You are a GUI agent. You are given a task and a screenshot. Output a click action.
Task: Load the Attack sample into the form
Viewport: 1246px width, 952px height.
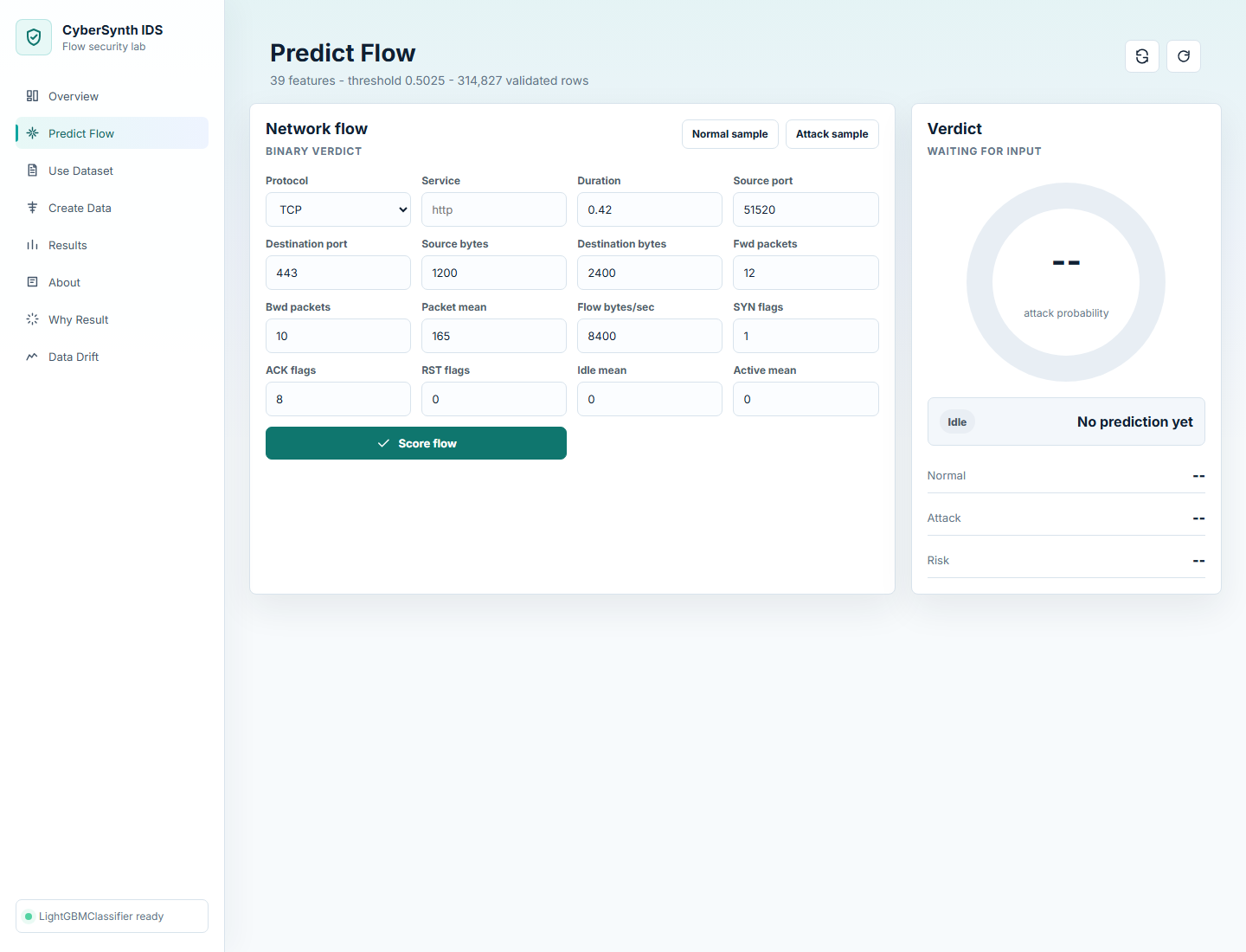832,134
